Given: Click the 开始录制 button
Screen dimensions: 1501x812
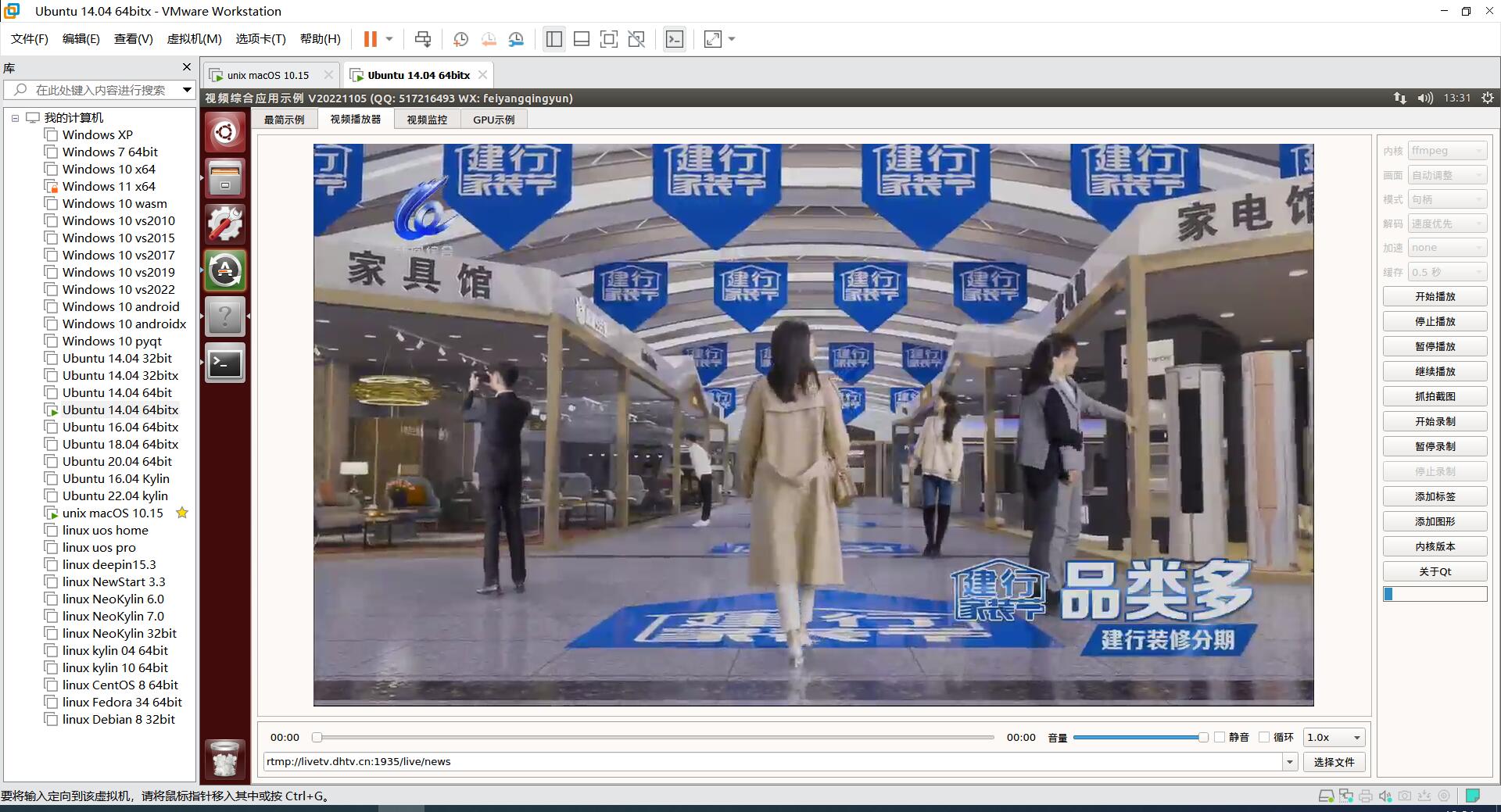Looking at the screenshot, I should click(1435, 422).
